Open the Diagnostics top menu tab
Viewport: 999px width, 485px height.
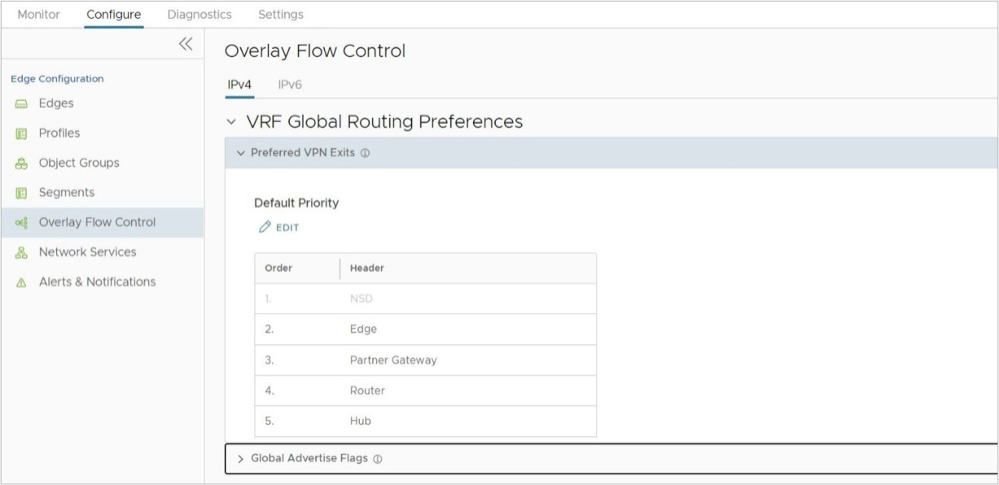(x=199, y=15)
